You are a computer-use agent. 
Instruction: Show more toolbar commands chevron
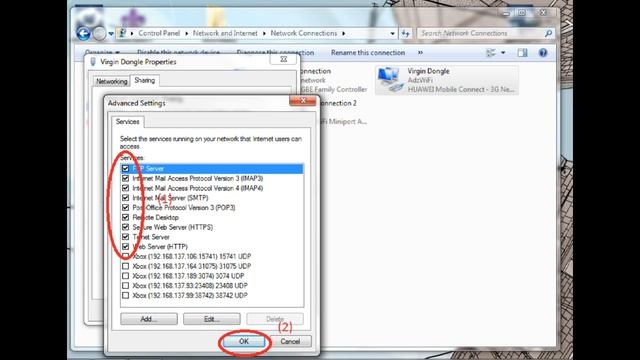click(x=420, y=53)
